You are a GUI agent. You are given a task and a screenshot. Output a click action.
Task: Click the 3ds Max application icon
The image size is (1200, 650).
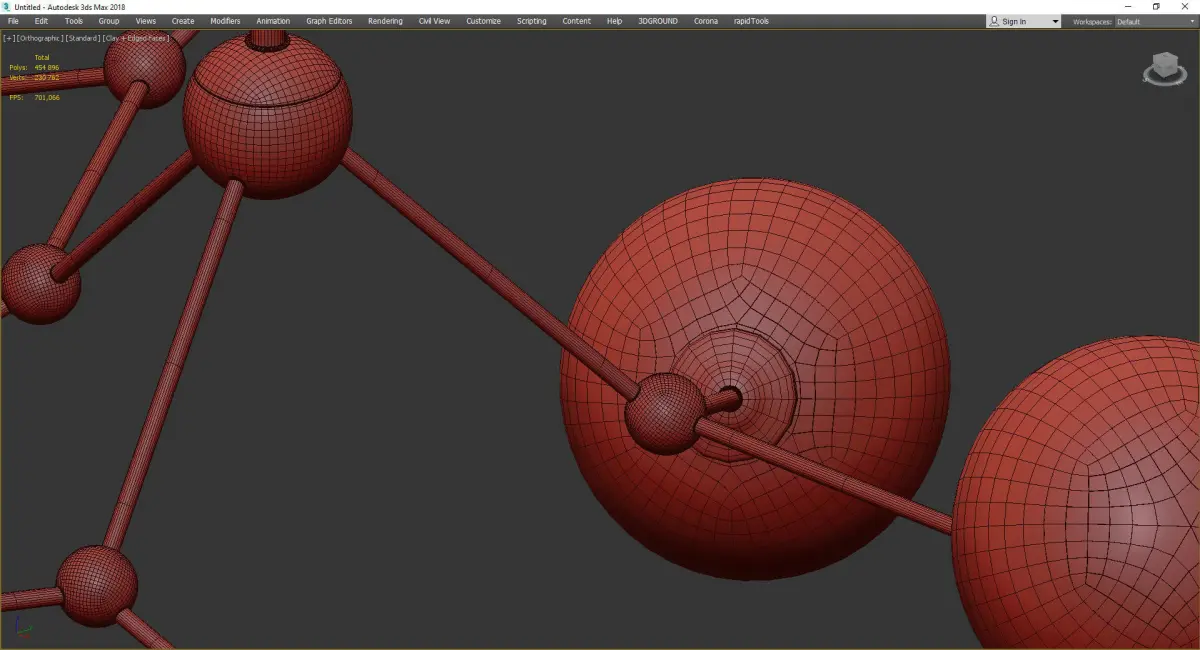pyautogui.click(x=6, y=6)
